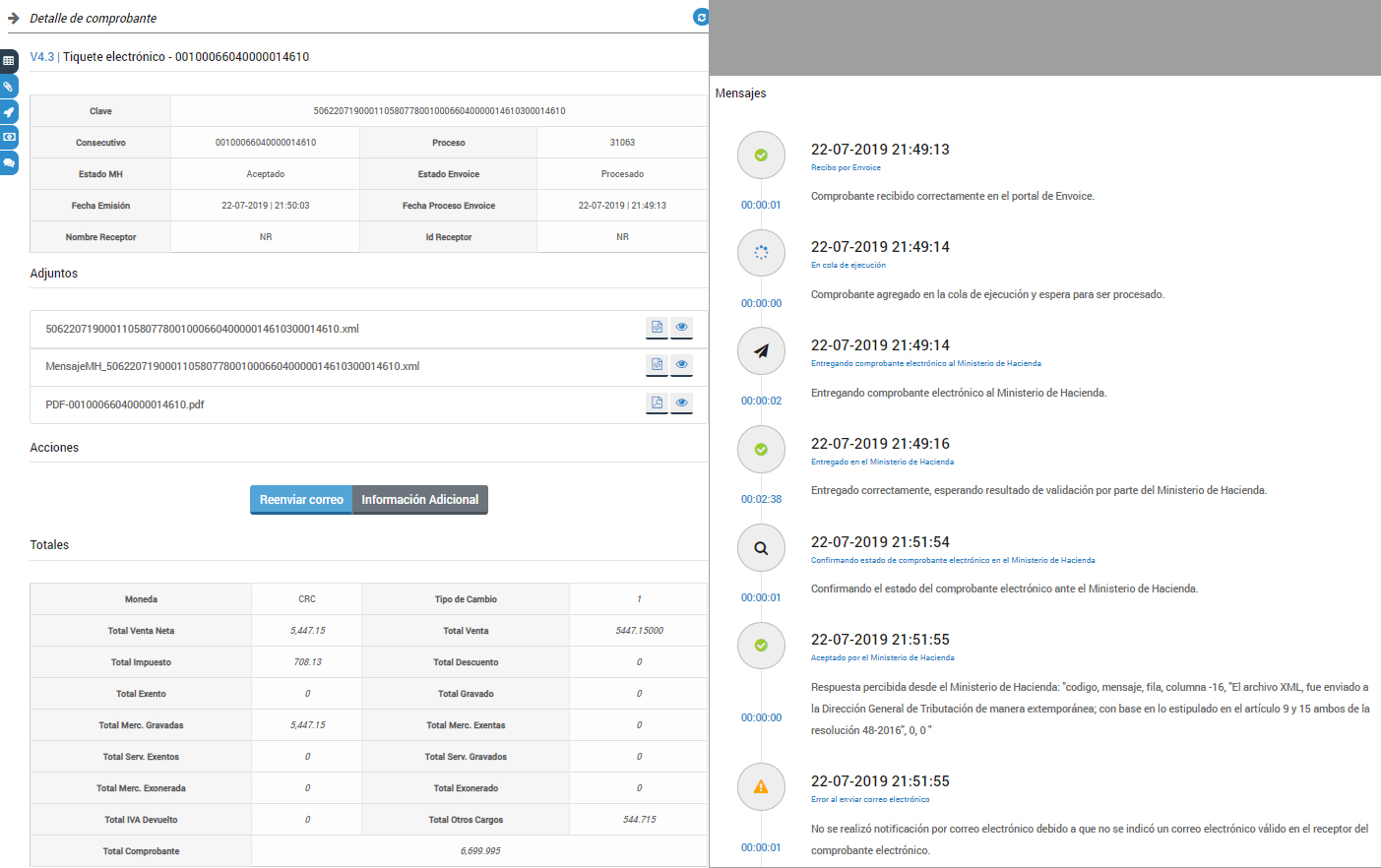The height and width of the screenshot is (868, 1381).
Task: Select the magnifier timeline marker at 21:51:54
Action: click(x=761, y=548)
